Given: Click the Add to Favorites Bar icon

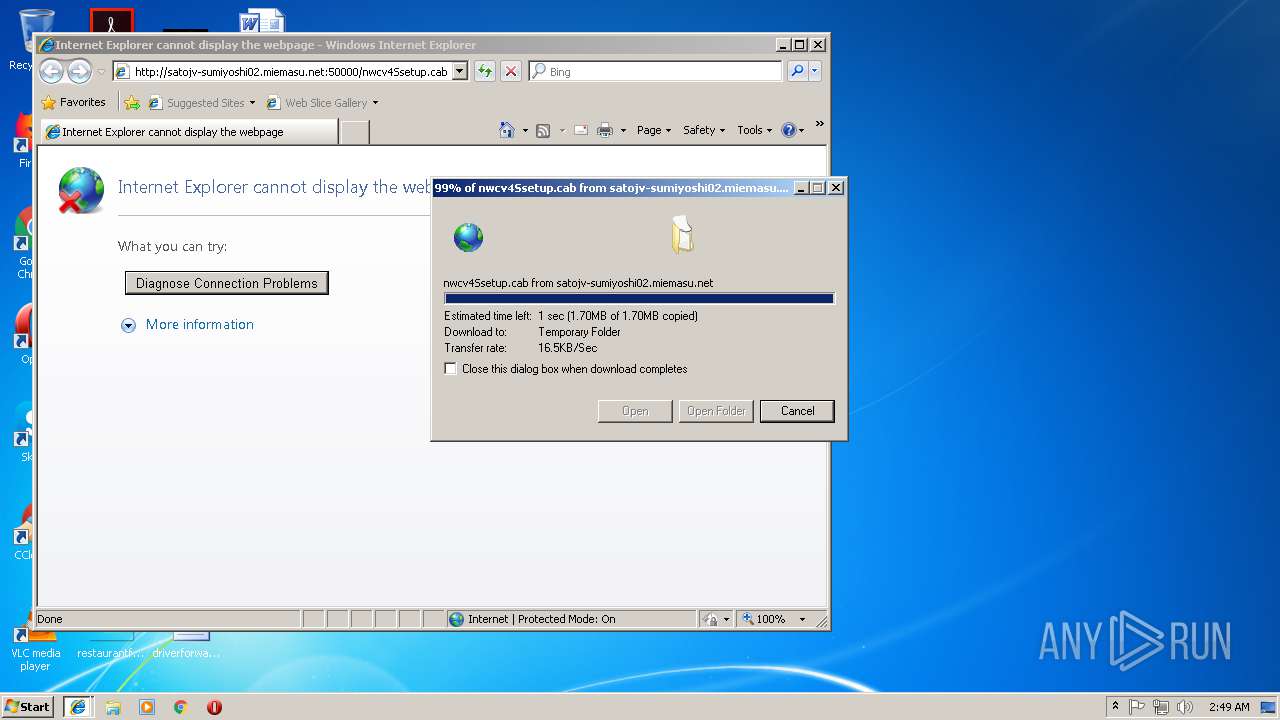Looking at the screenshot, I should pyautogui.click(x=132, y=102).
